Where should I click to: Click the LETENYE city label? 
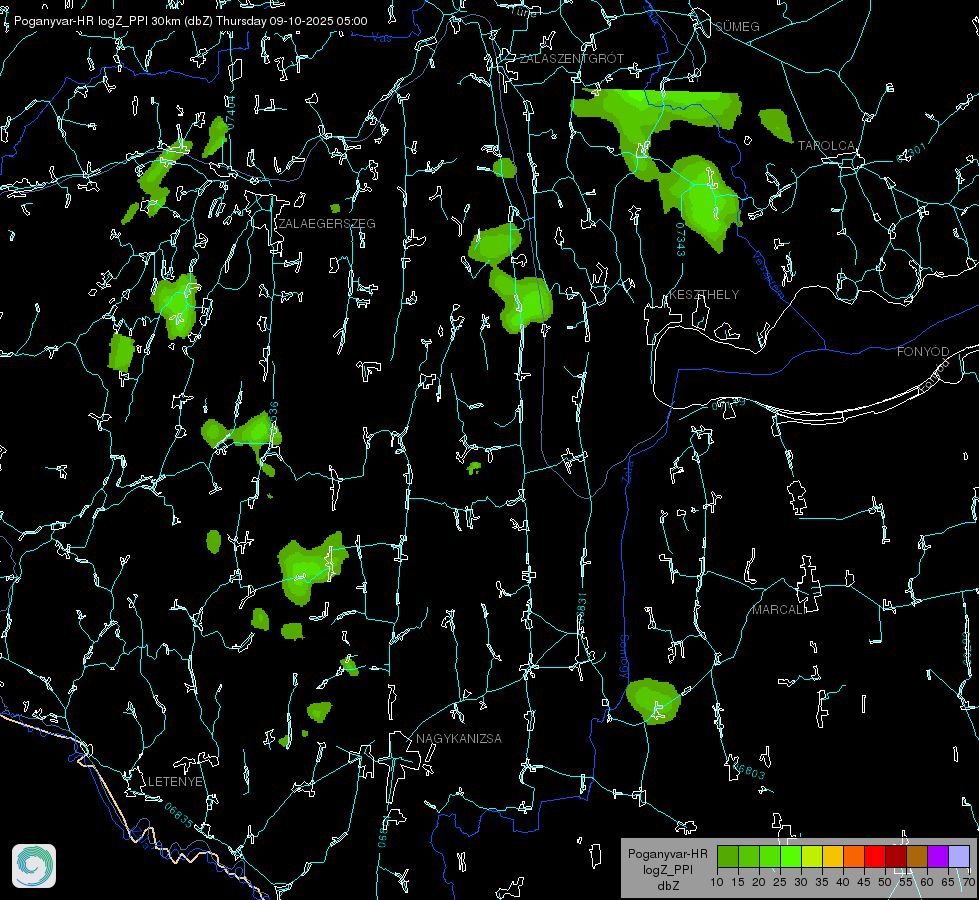pos(175,781)
